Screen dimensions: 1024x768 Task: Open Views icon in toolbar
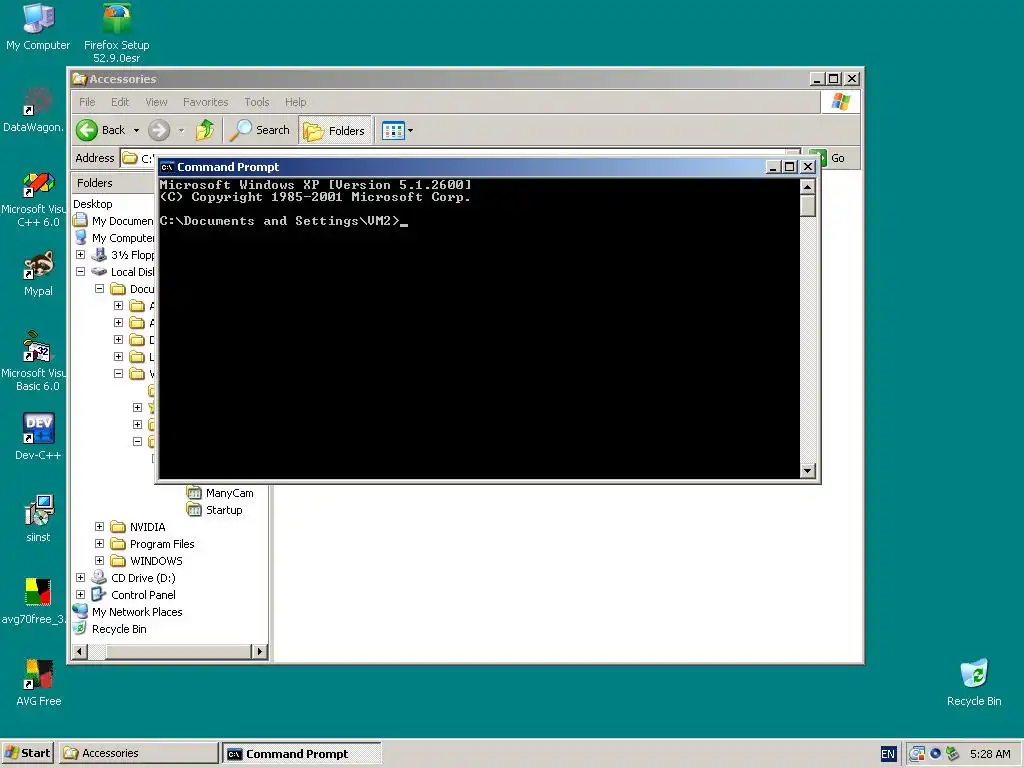393,131
